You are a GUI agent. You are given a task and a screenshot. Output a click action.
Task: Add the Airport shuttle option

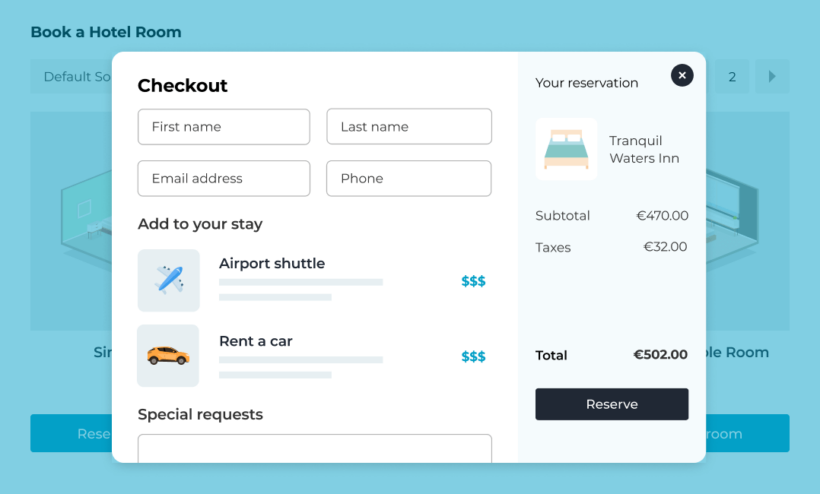pos(272,264)
